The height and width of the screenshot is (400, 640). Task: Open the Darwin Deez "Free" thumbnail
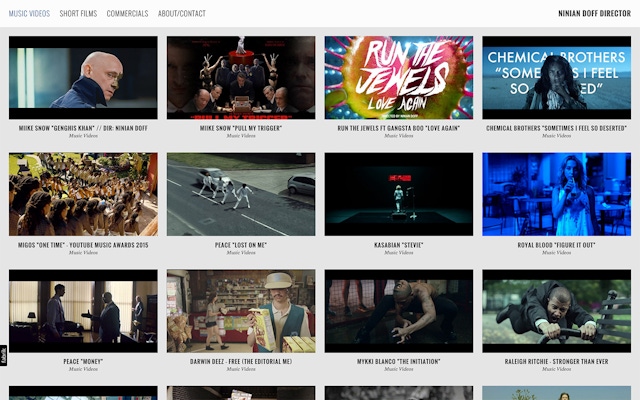pos(241,311)
